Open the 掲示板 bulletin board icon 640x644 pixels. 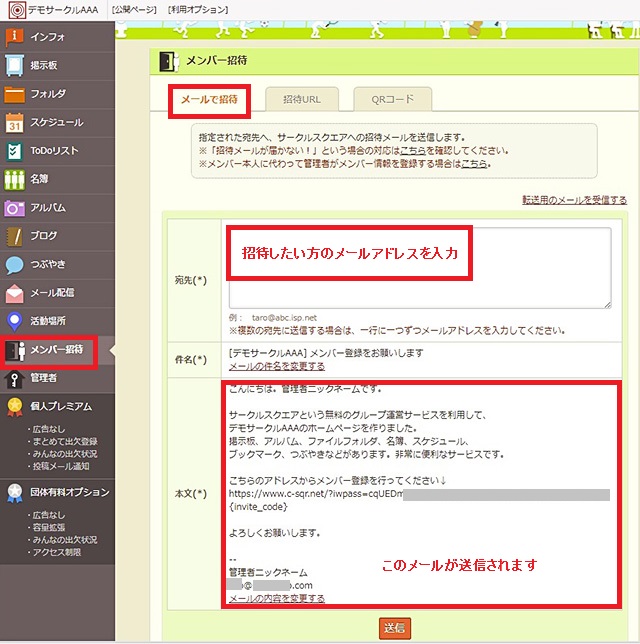(14, 65)
